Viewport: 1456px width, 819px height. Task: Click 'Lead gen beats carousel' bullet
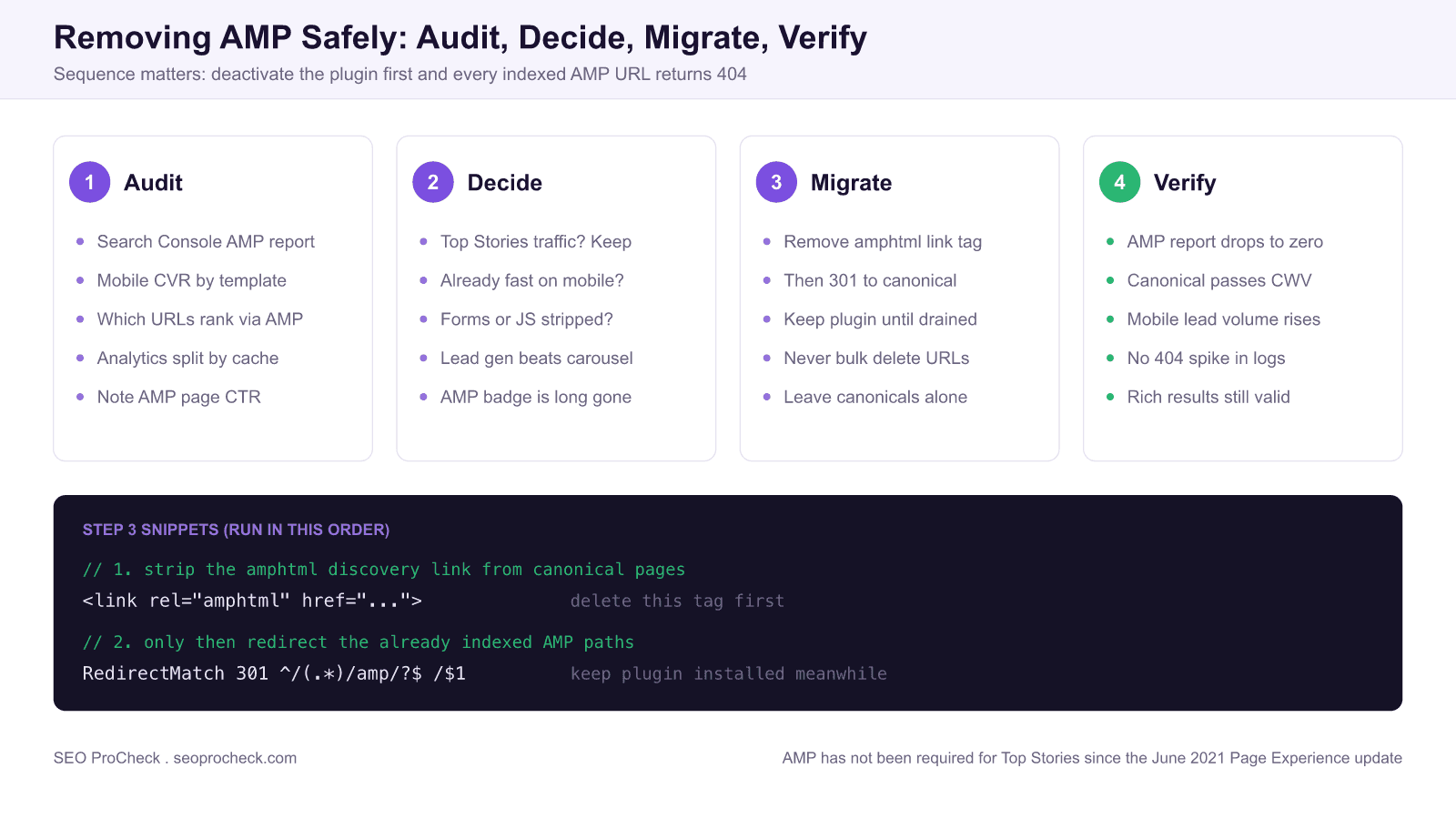536,359
